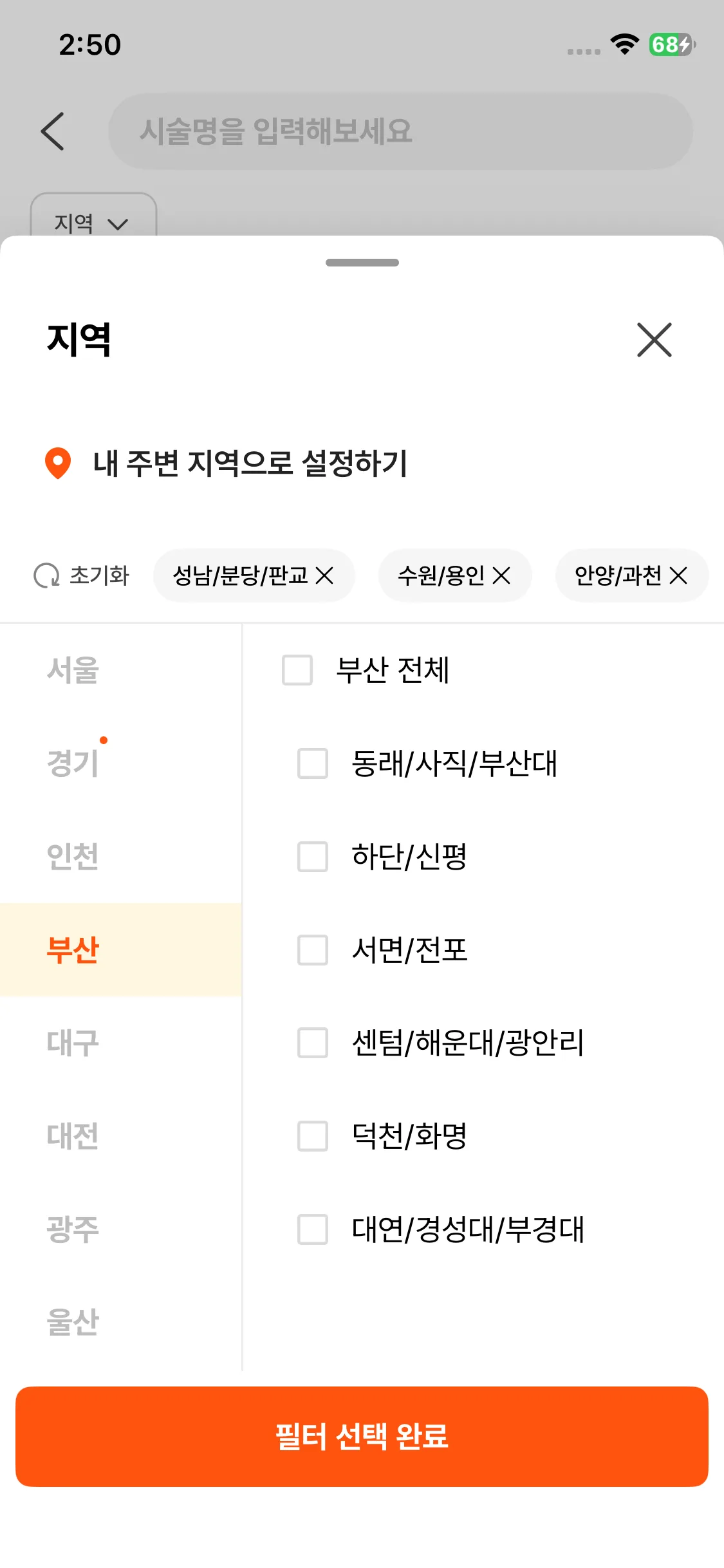Tap 내 주변 지역으로 설정하기 link
The image size is (724, 1568).
pos(250,463)
